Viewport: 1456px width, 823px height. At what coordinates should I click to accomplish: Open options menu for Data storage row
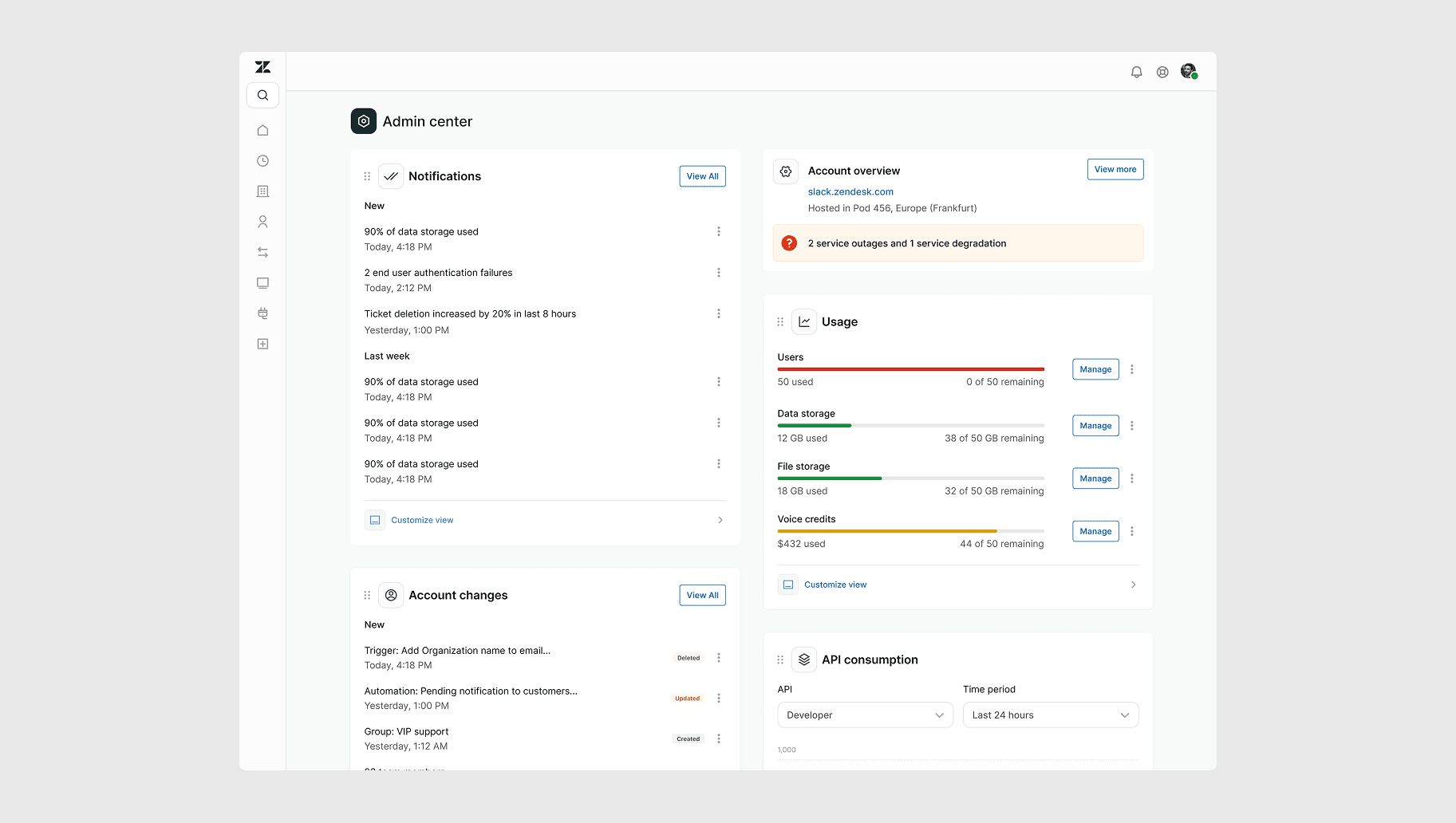tap(1132, 426)
